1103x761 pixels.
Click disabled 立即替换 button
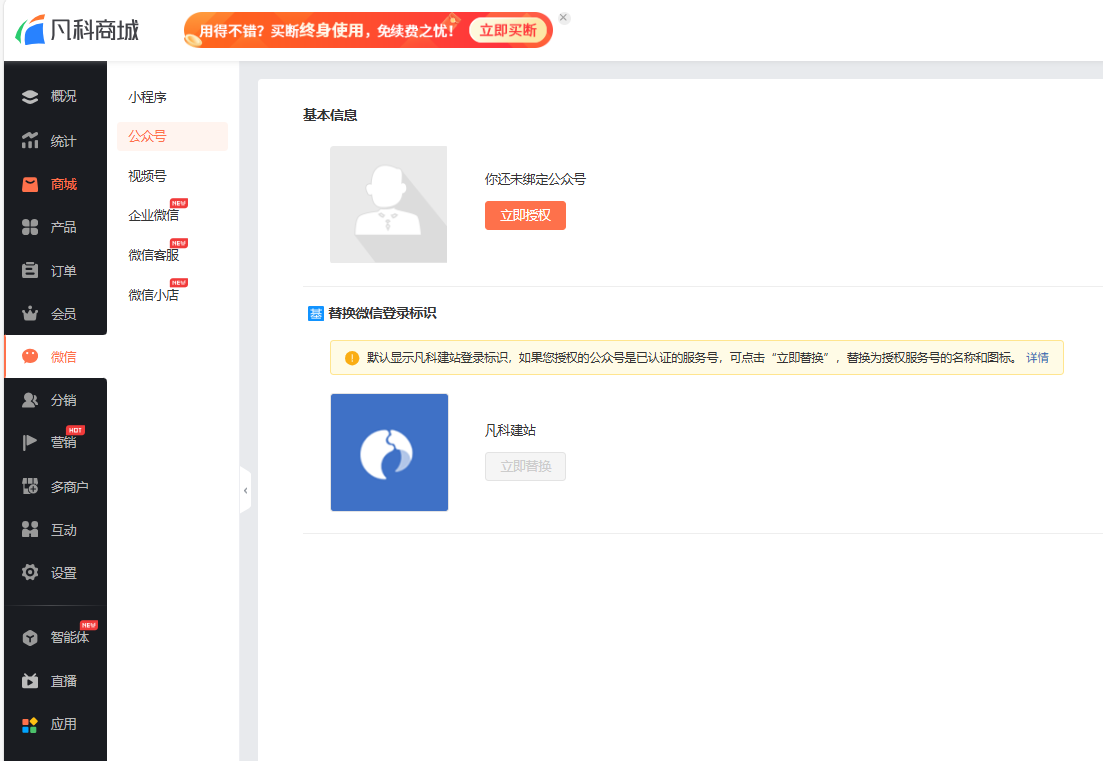click(525, 466)
